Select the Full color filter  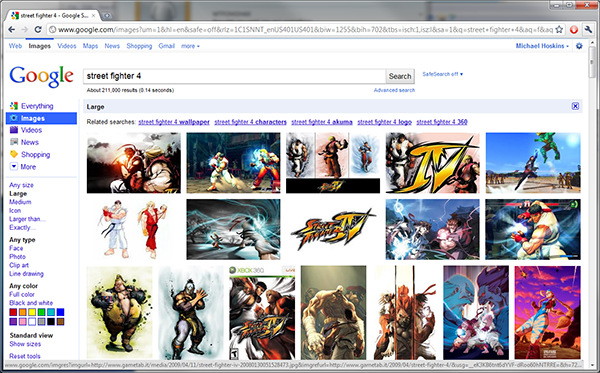point(22,294)
